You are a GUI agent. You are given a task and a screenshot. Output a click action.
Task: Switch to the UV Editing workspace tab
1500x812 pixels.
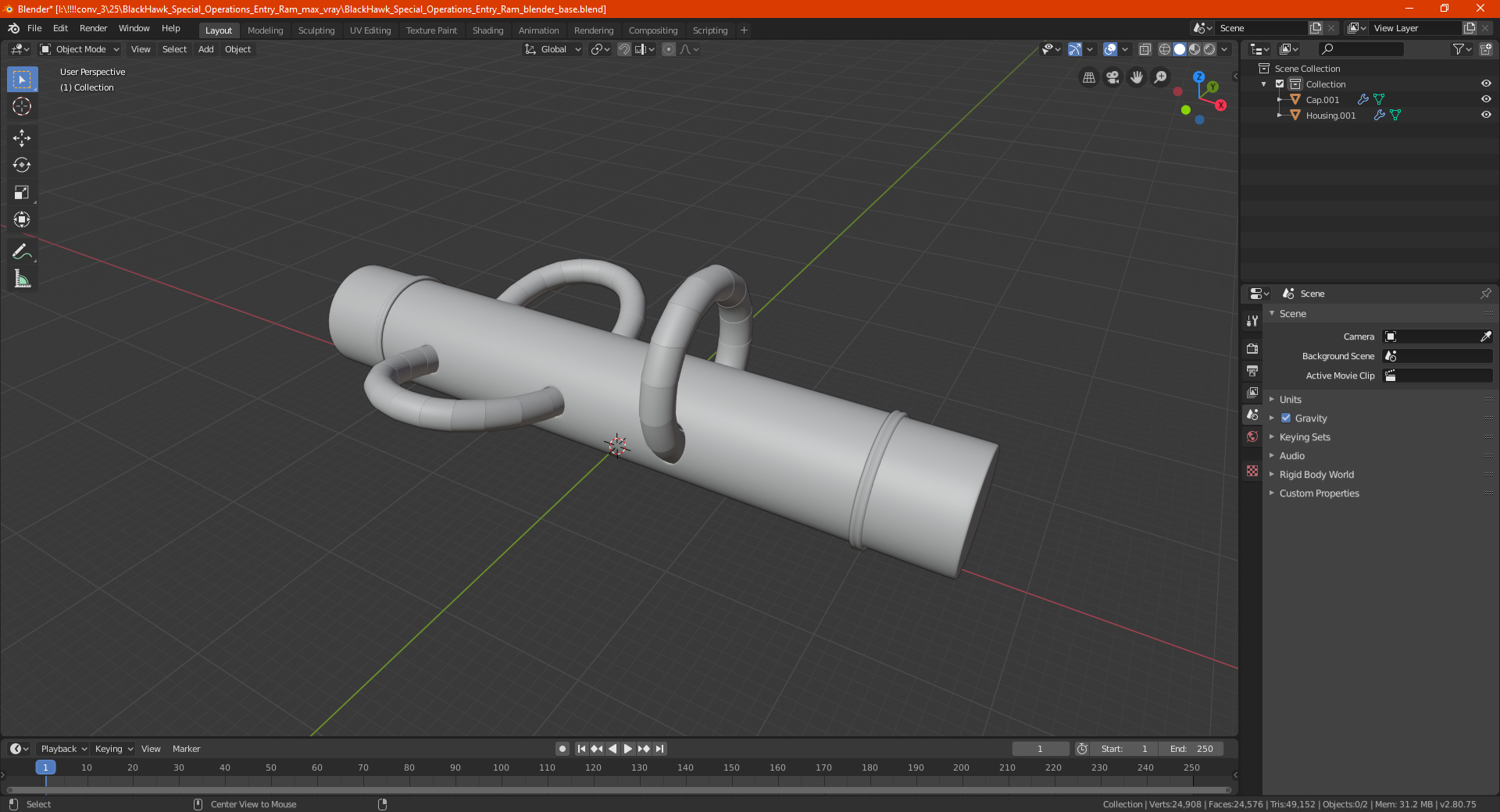click(x=370, y=30)
